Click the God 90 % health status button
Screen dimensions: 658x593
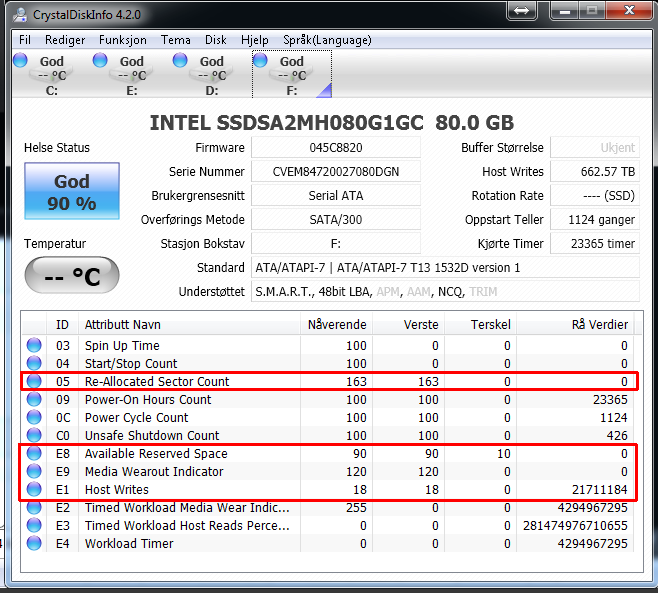click(72, 191)
